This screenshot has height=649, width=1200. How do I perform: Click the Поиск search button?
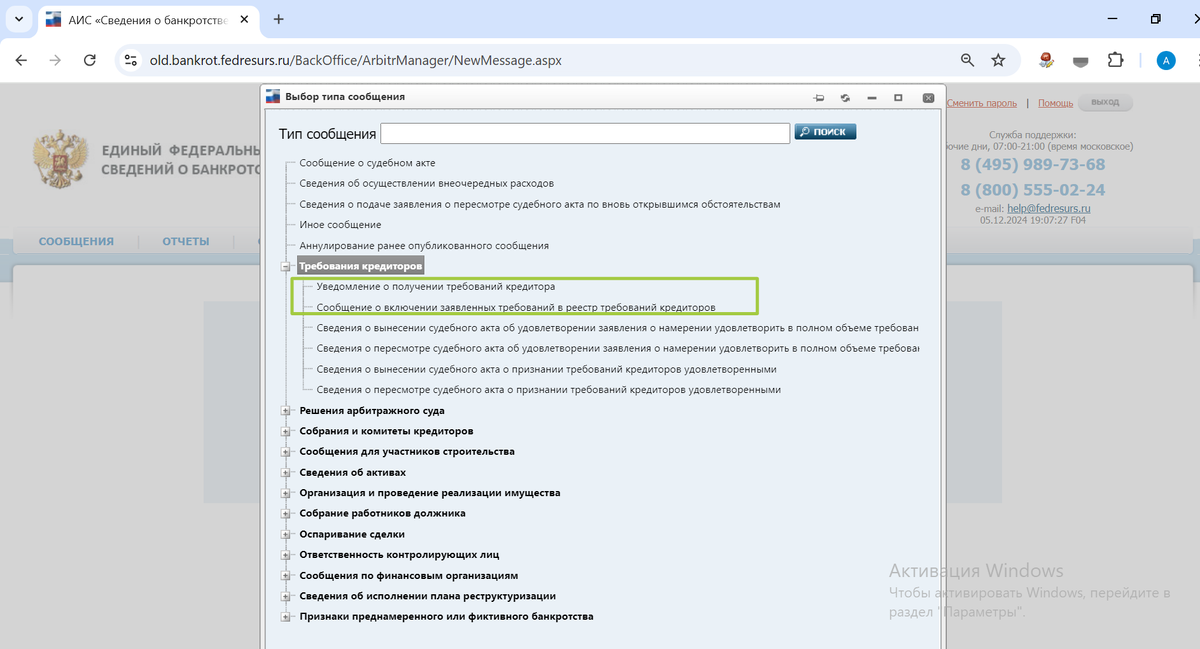(825, 132)
